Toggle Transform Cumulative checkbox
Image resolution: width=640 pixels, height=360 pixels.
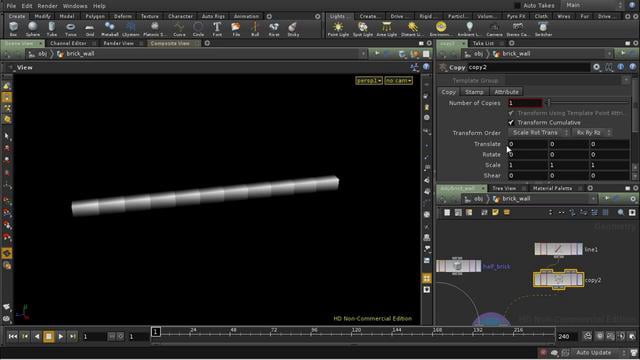[x=511, y=122]
